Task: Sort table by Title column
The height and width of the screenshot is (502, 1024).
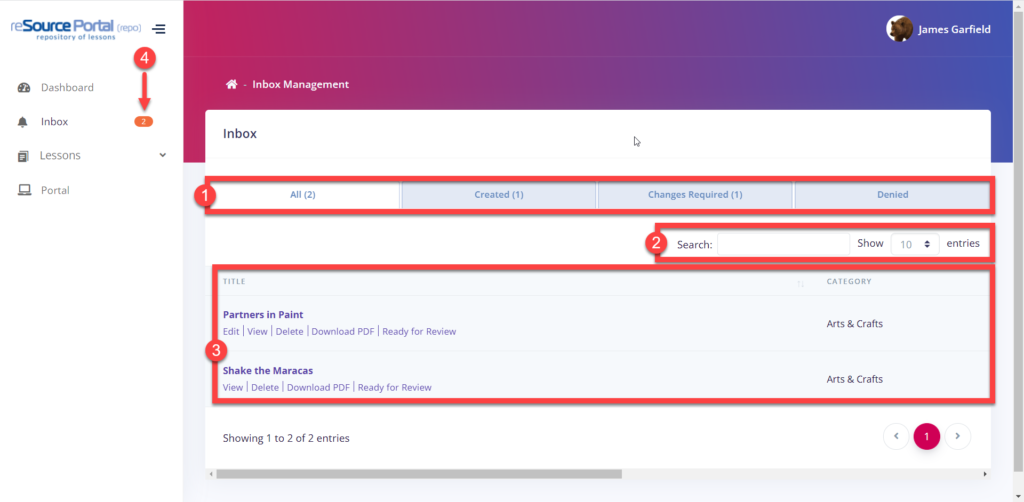Action: pyautogui.click(x=234, y=282)
